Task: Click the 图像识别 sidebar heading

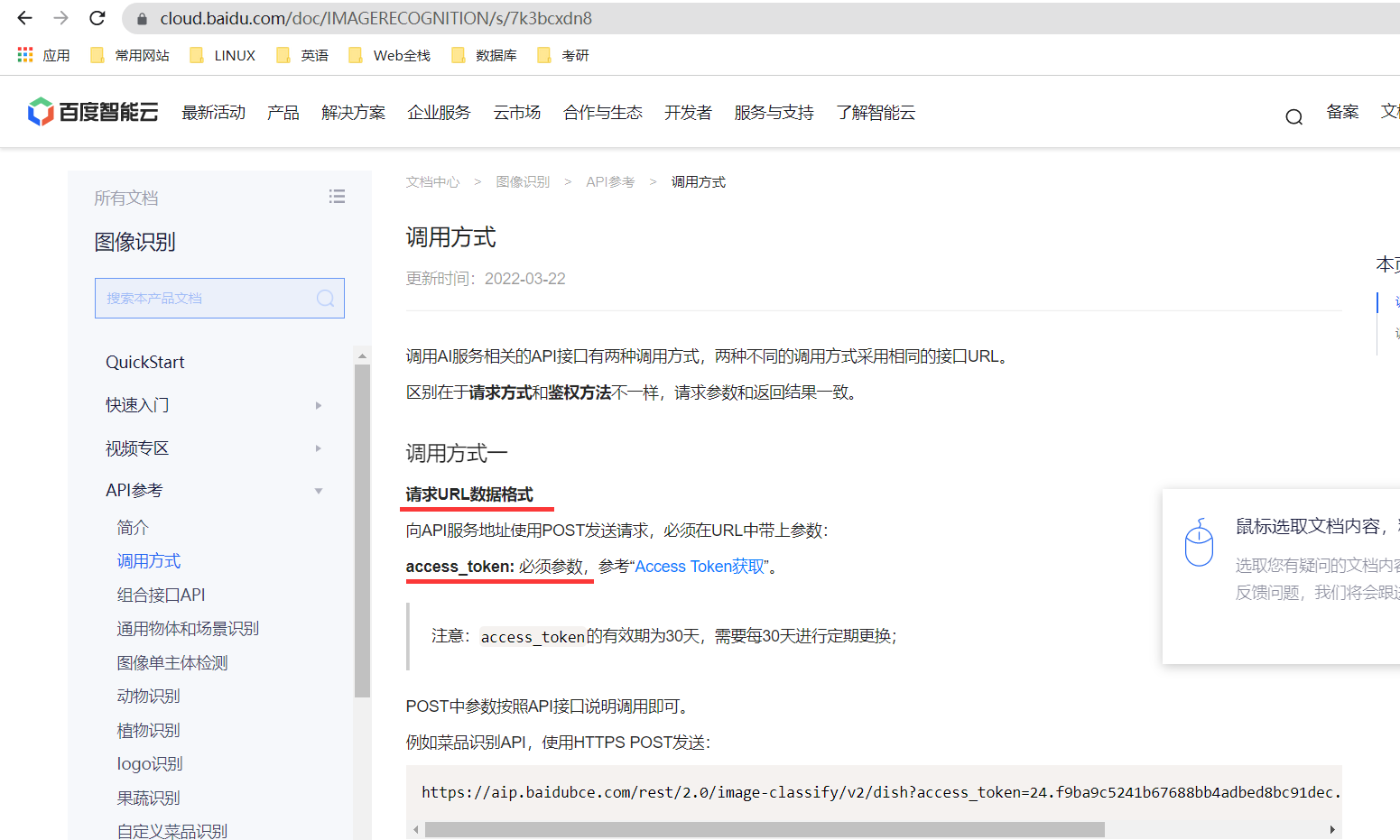Action: (x=135, y=242)
